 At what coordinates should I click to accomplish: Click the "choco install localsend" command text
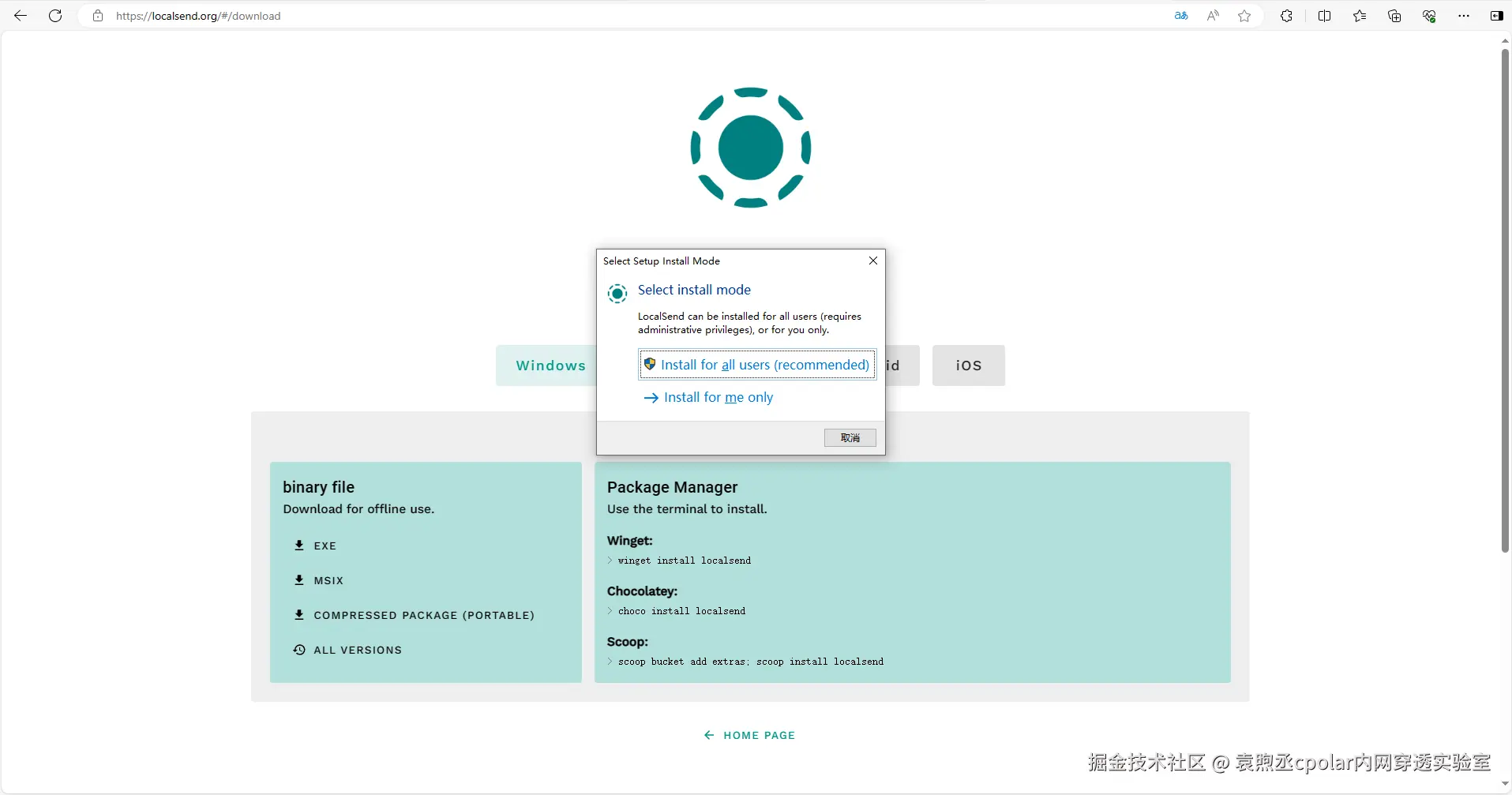[682, 611]
